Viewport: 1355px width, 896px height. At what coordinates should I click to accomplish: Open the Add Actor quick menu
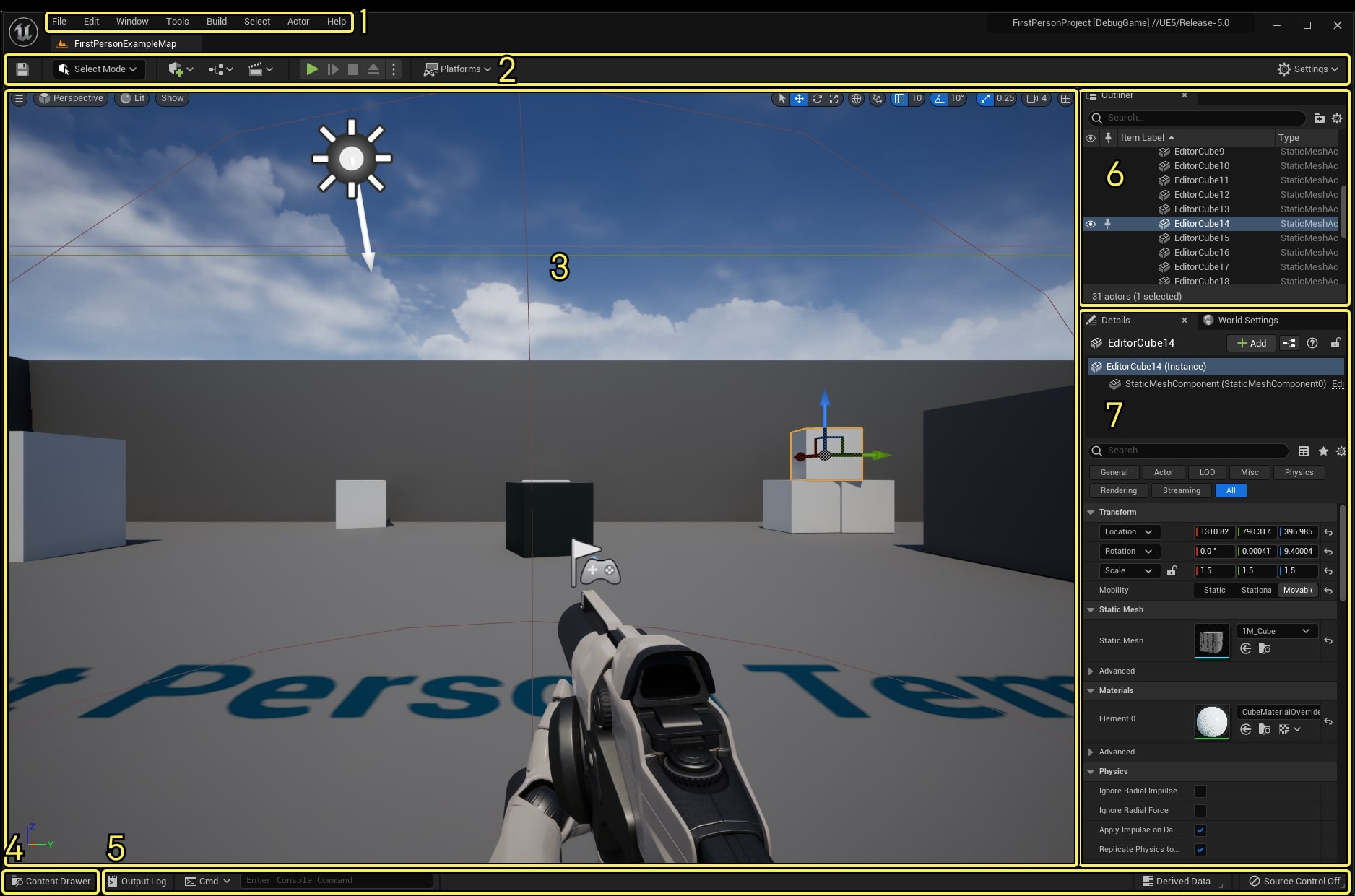pos(177,69)
